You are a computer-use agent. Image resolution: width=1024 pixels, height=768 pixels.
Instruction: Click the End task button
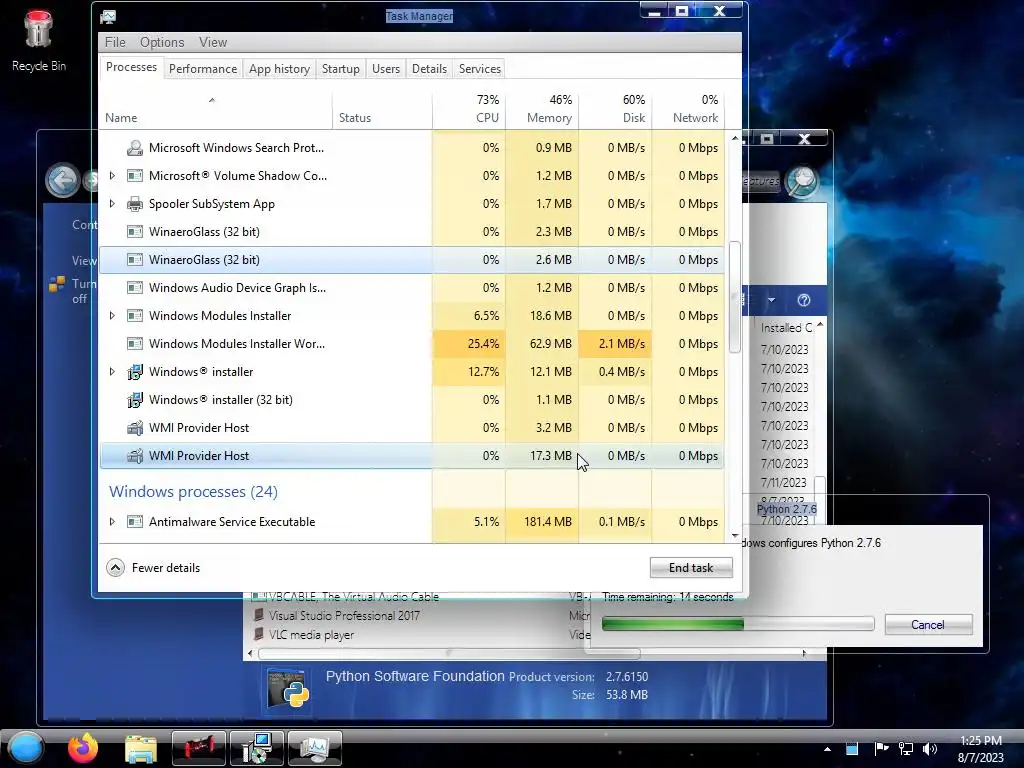(x=691, y=568)
